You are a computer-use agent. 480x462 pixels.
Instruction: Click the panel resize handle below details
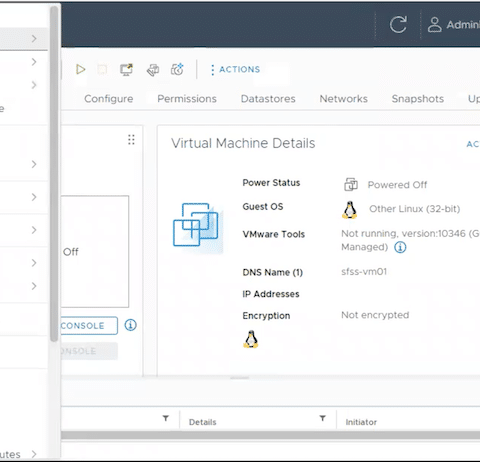click(x=239, y=378)
